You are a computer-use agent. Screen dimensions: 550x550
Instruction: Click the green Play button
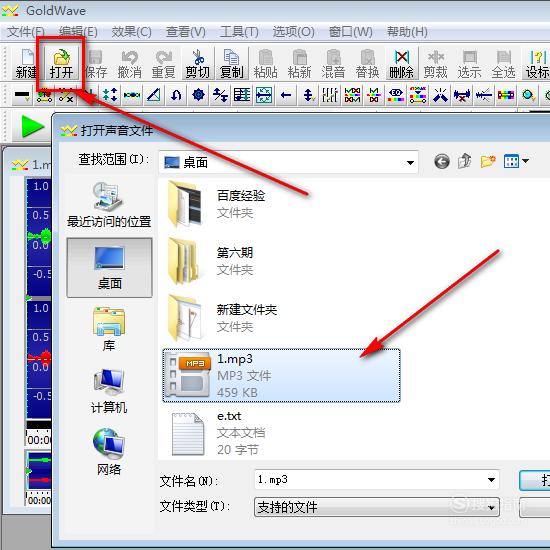coord(32,126)
